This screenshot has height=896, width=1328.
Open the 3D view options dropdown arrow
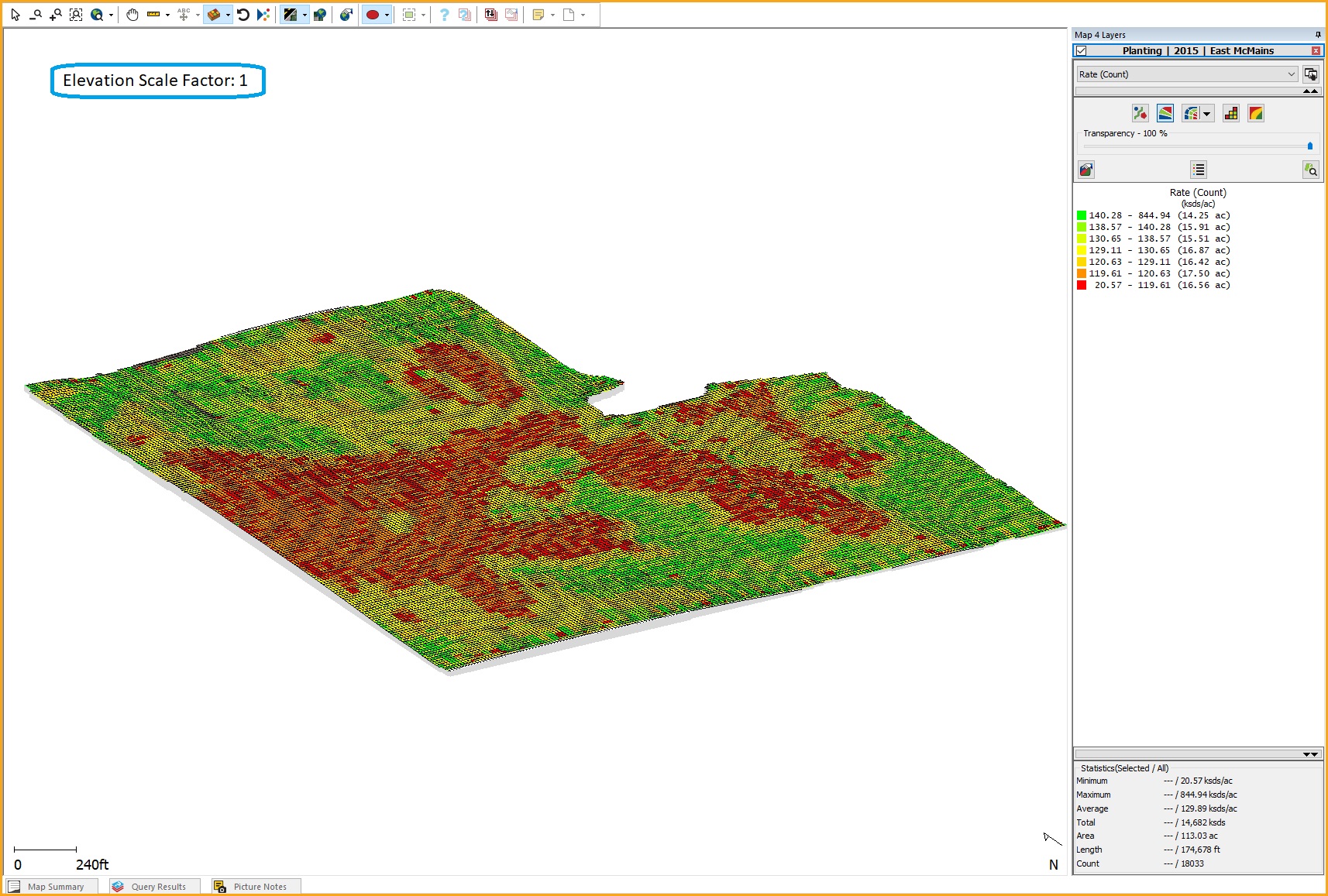228,15
